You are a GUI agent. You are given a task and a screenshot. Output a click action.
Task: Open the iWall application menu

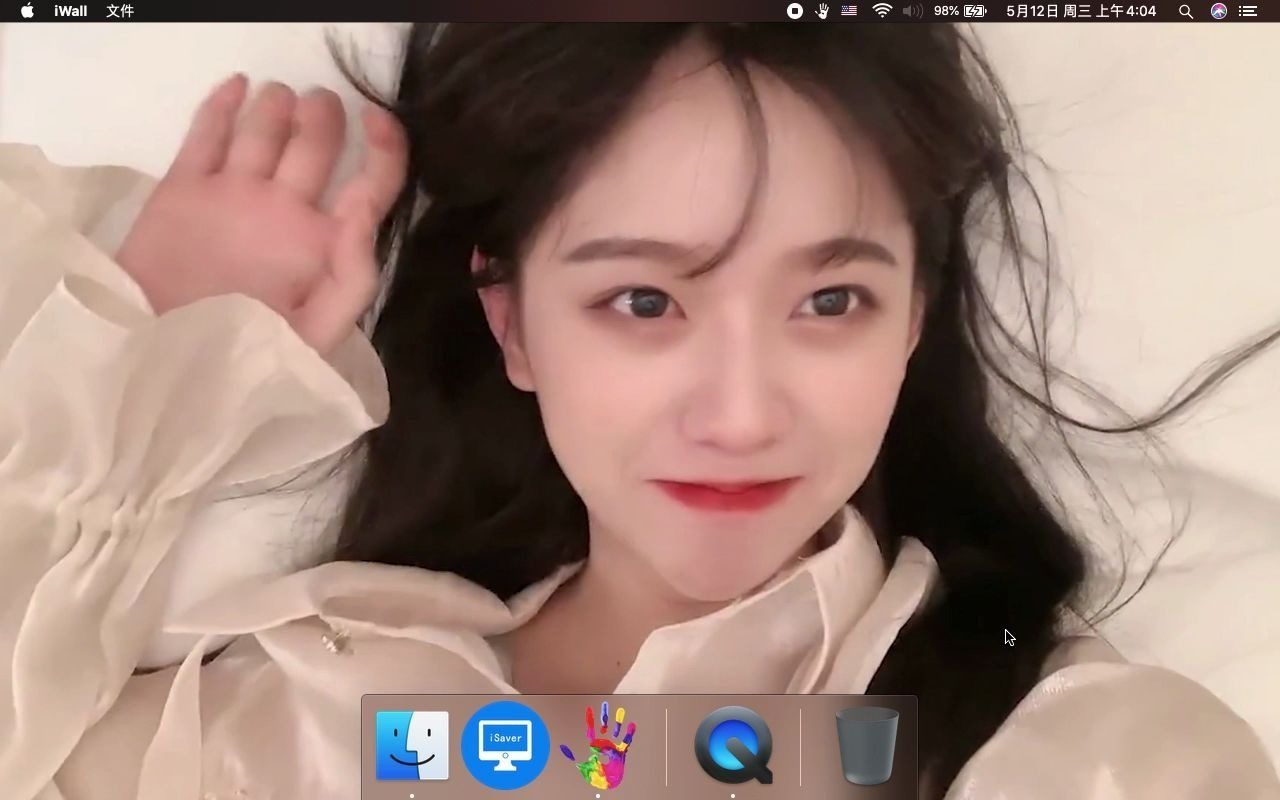coord(70,11)
